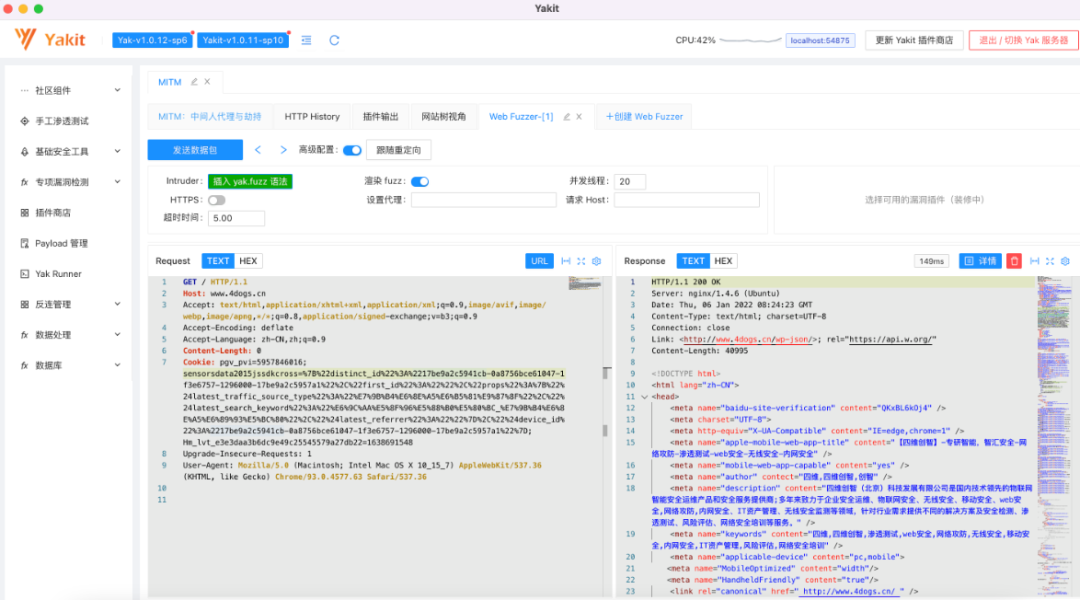Click the red delete response button

click(1014, 261)
